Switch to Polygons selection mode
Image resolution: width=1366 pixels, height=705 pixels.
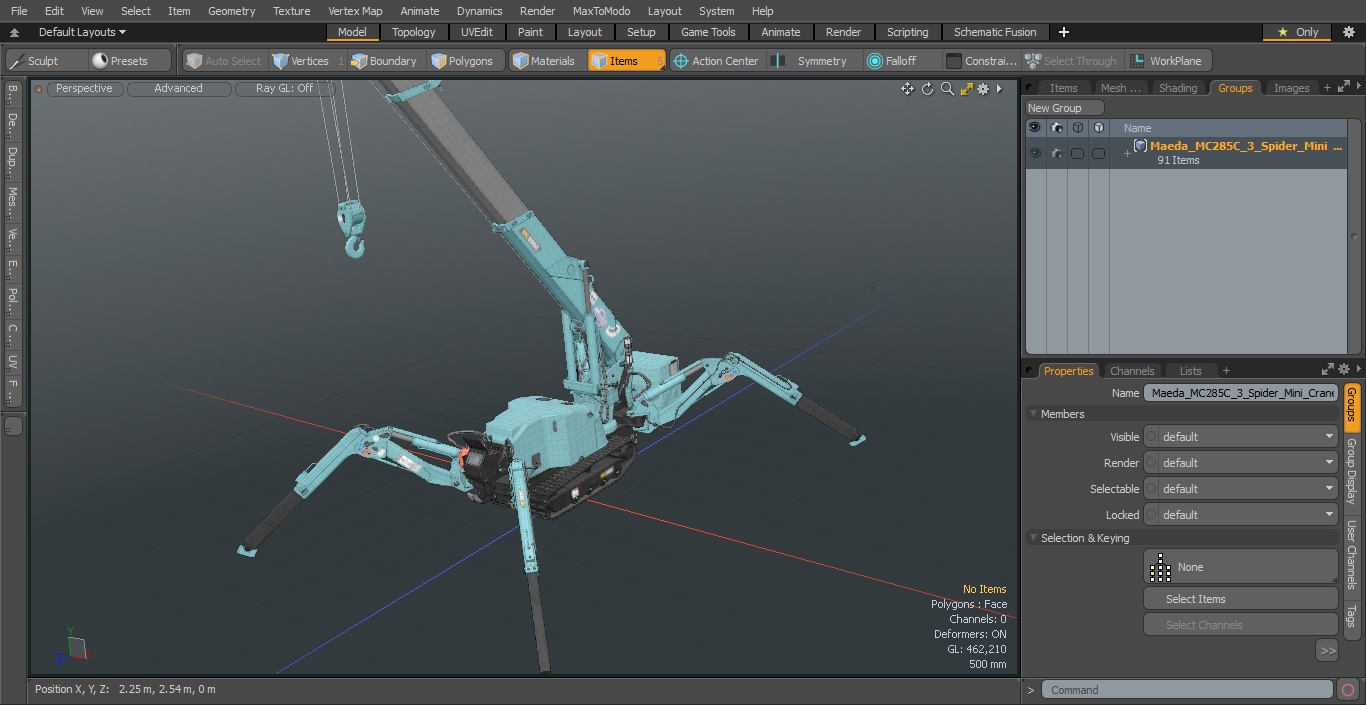coord(462,61)
